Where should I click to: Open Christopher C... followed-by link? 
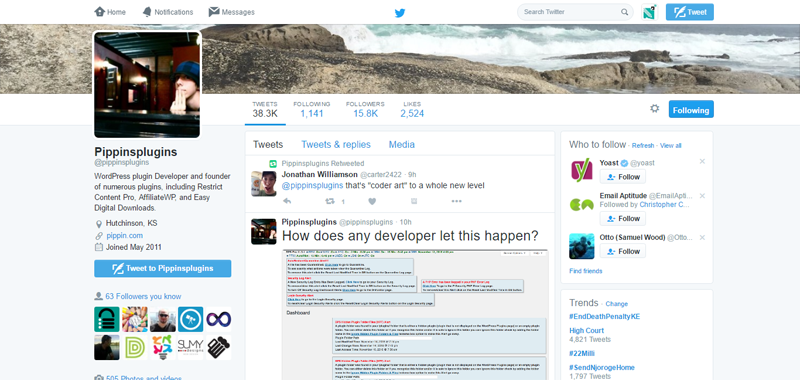click(x=664, y=205)
